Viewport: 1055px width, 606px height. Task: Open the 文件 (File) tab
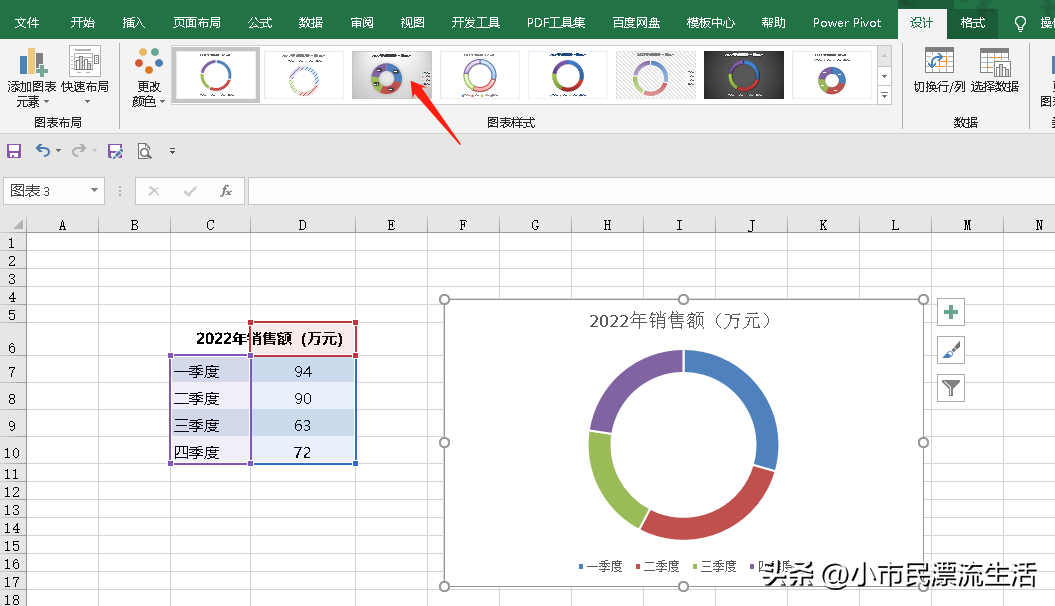point(27,23)
